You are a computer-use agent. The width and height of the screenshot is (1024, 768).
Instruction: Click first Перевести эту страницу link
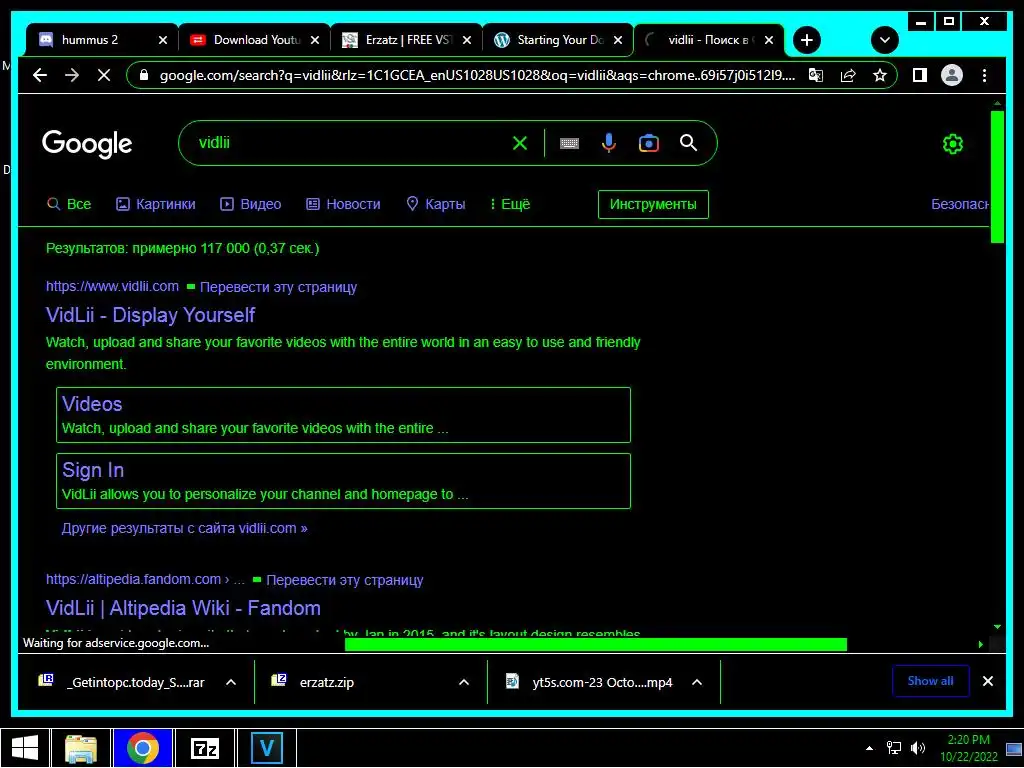pyautogui.click(x=278, y=287)
